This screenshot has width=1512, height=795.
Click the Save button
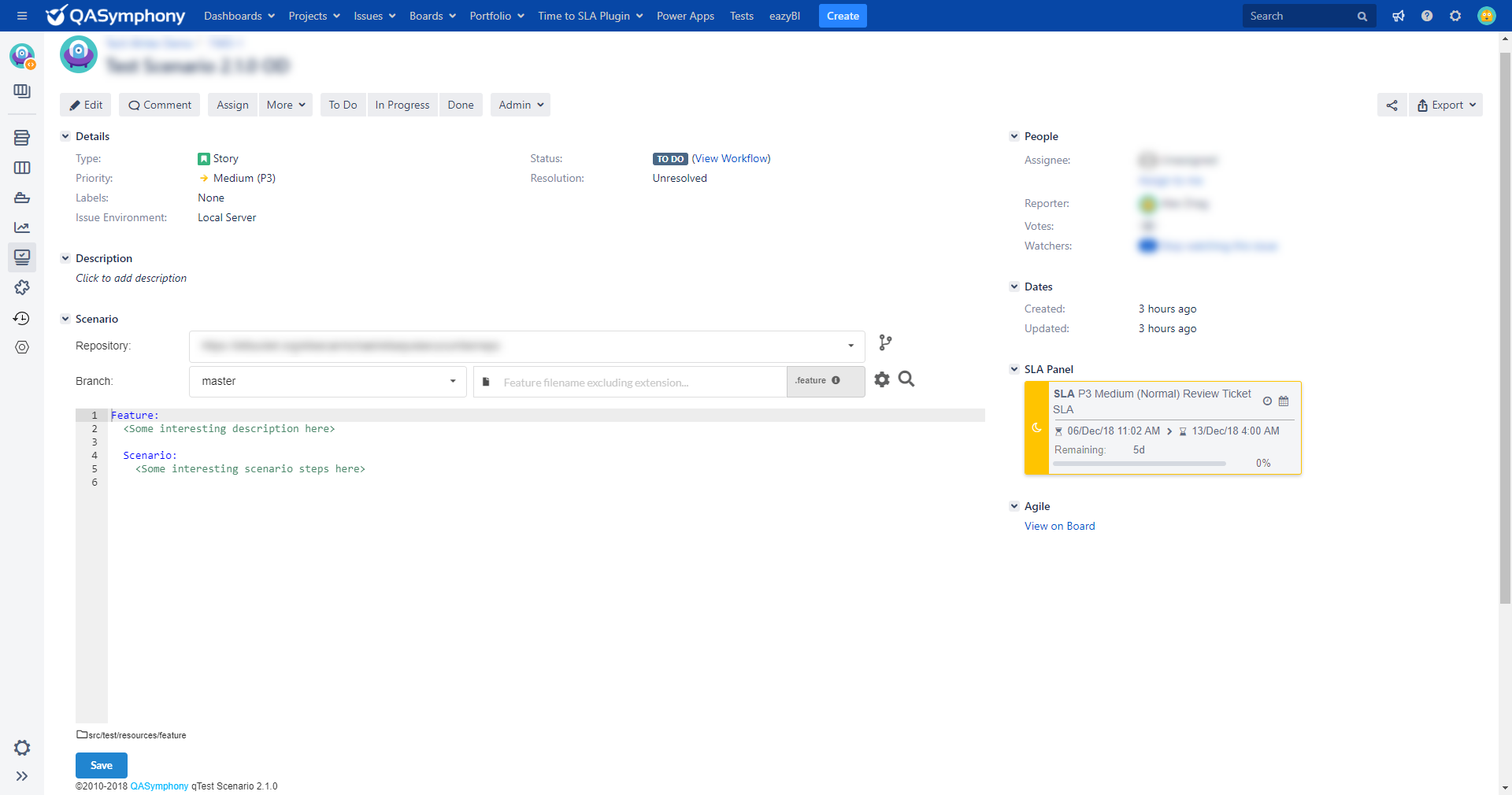(x=102, y=765)
